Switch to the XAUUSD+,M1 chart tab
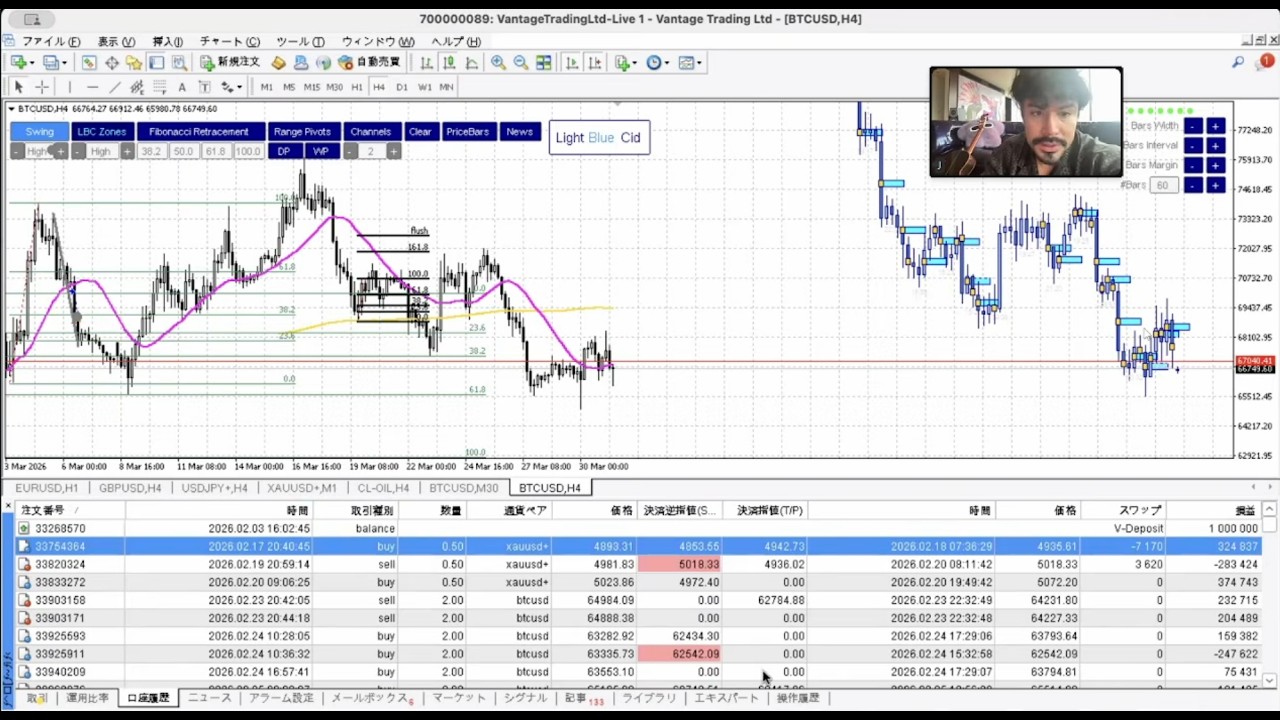This screenshot has width=1280, height=720. click(x=302, y=488)
